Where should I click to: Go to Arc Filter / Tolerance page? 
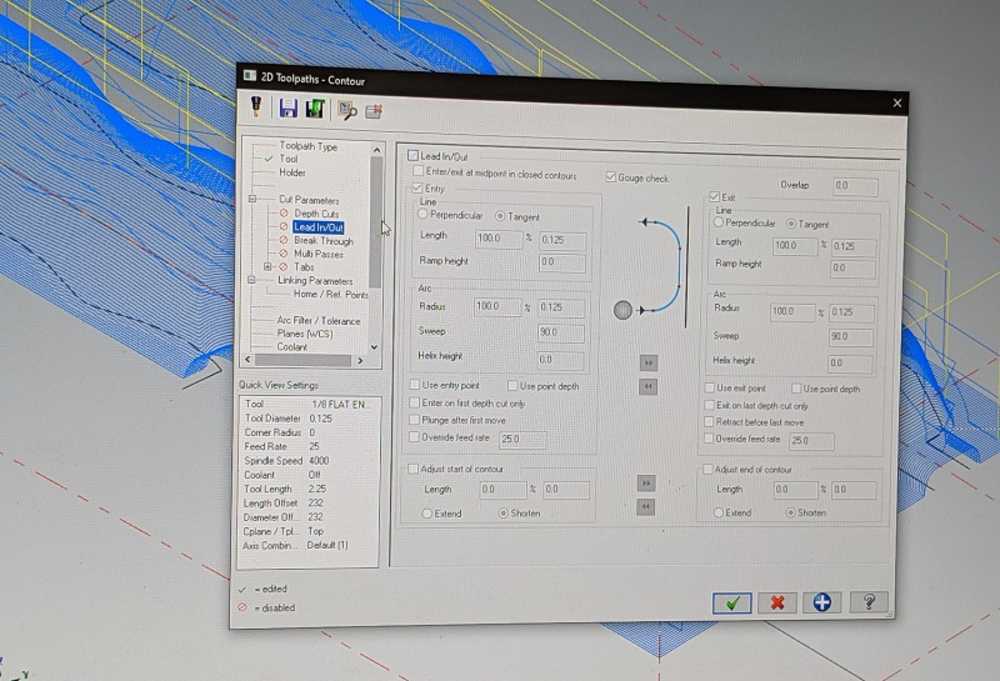[318, 321]
